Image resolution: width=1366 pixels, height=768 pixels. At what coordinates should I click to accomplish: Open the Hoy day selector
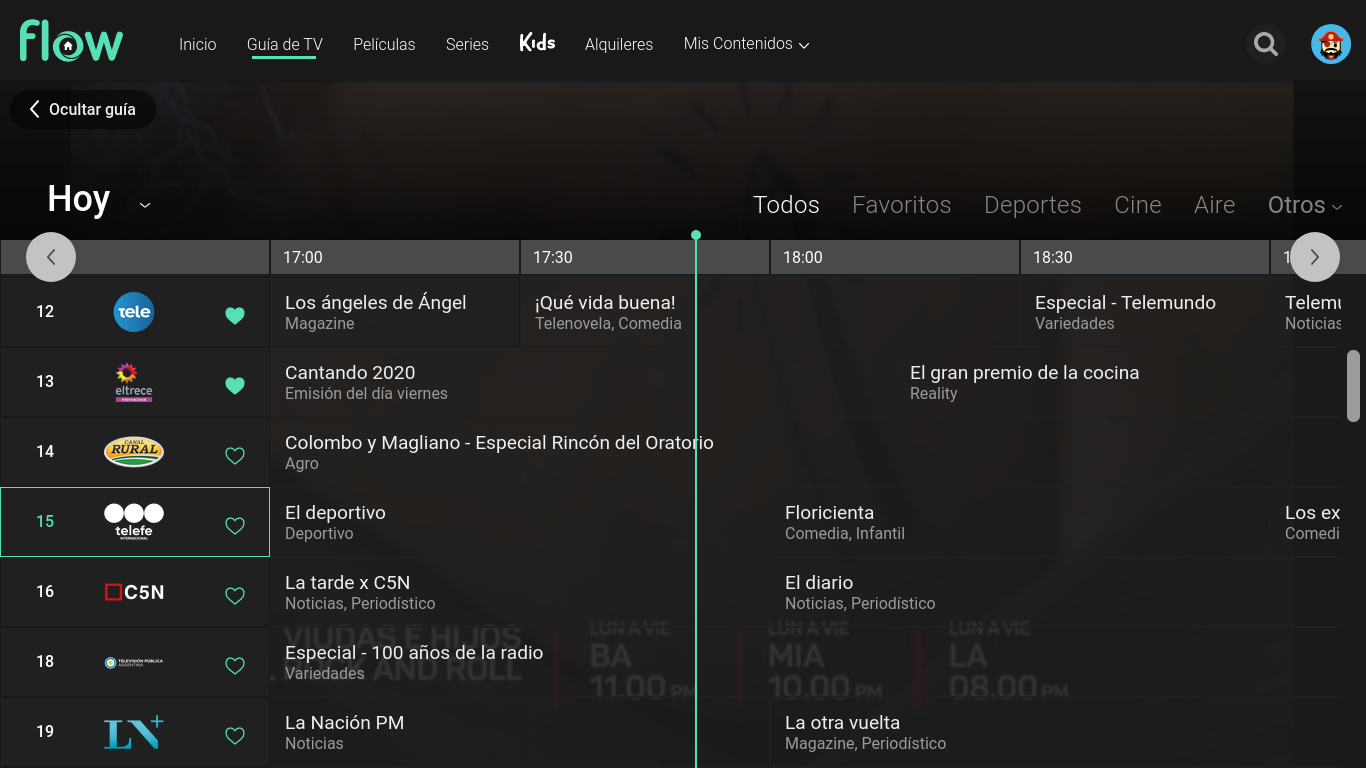click(99, 201)
